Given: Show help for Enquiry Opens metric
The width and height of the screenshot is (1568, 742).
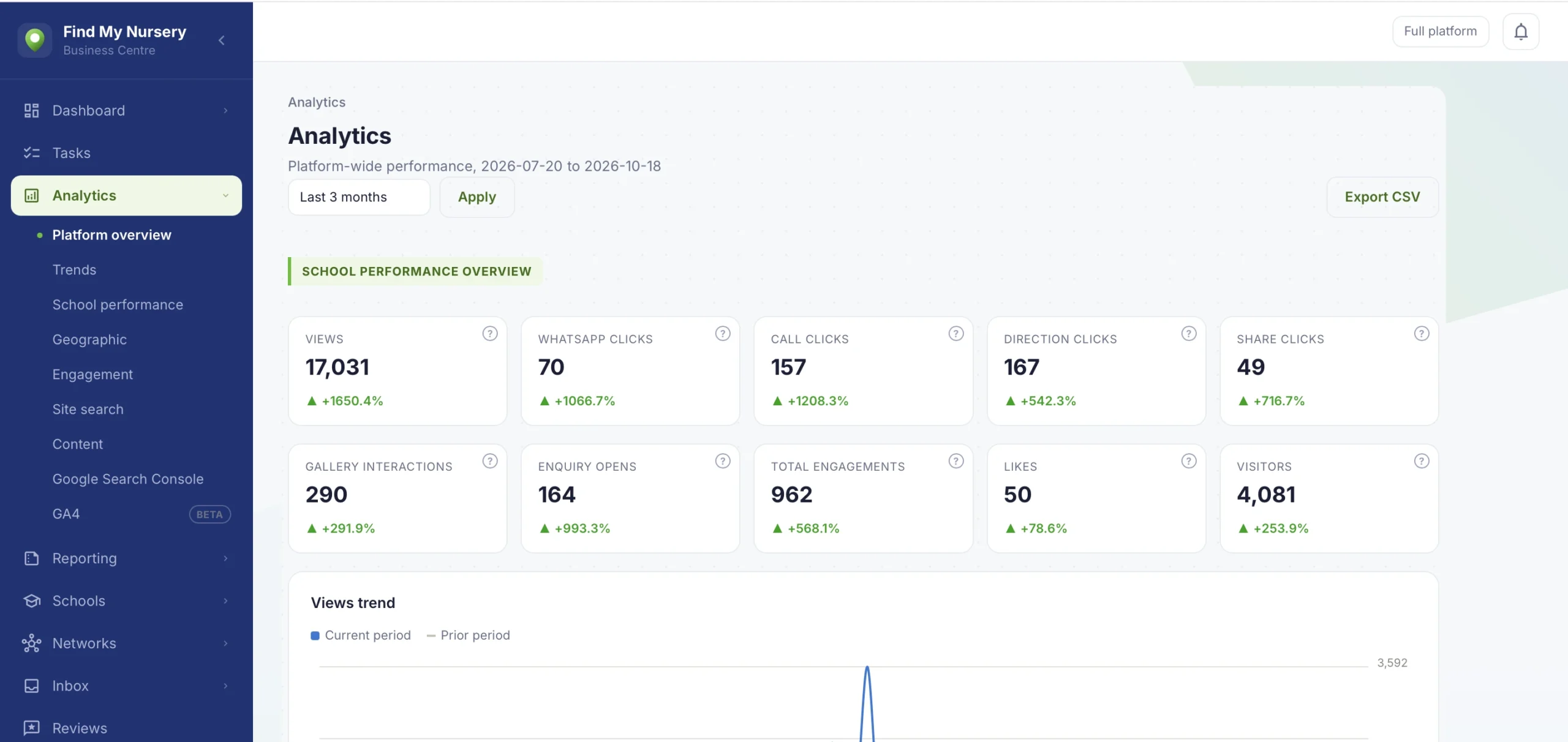Looking at the screenshot, I should [x=723, y=461].
